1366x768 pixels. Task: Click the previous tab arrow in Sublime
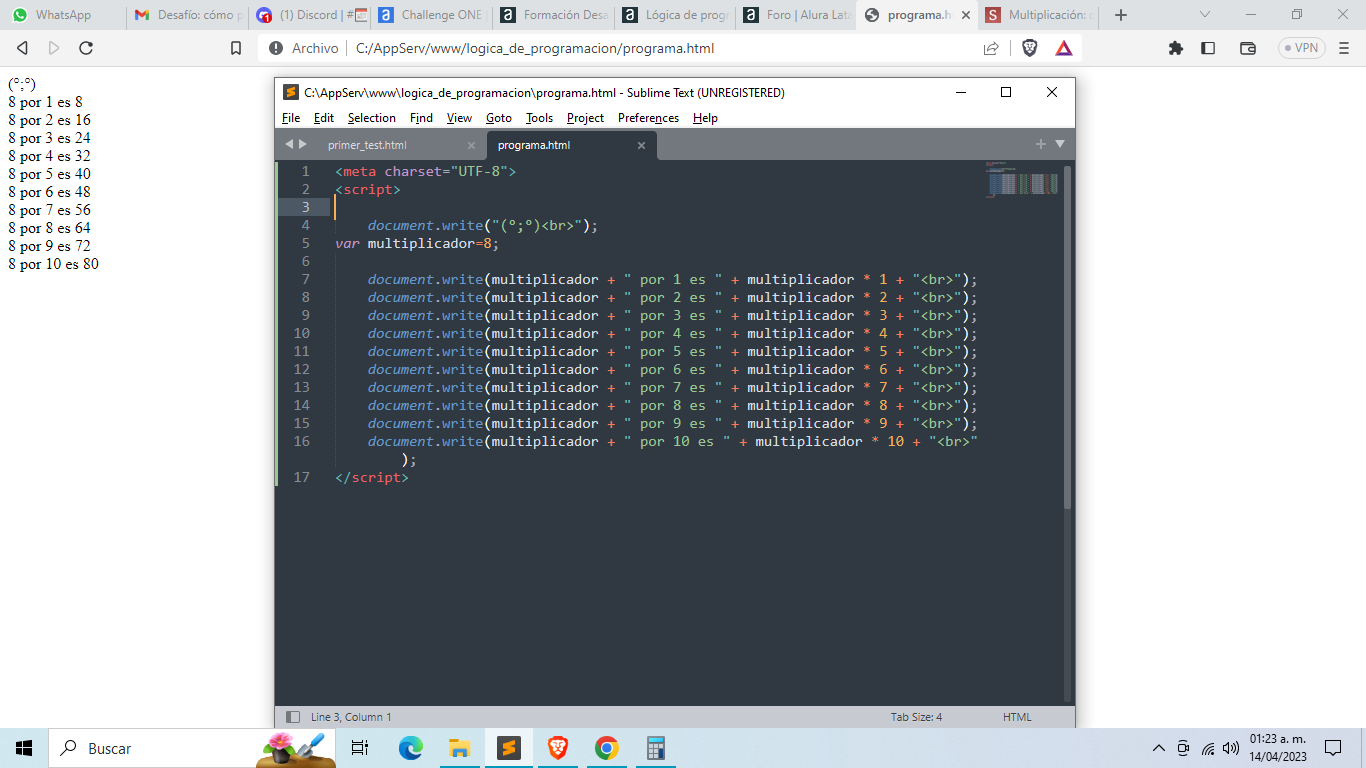289,145
